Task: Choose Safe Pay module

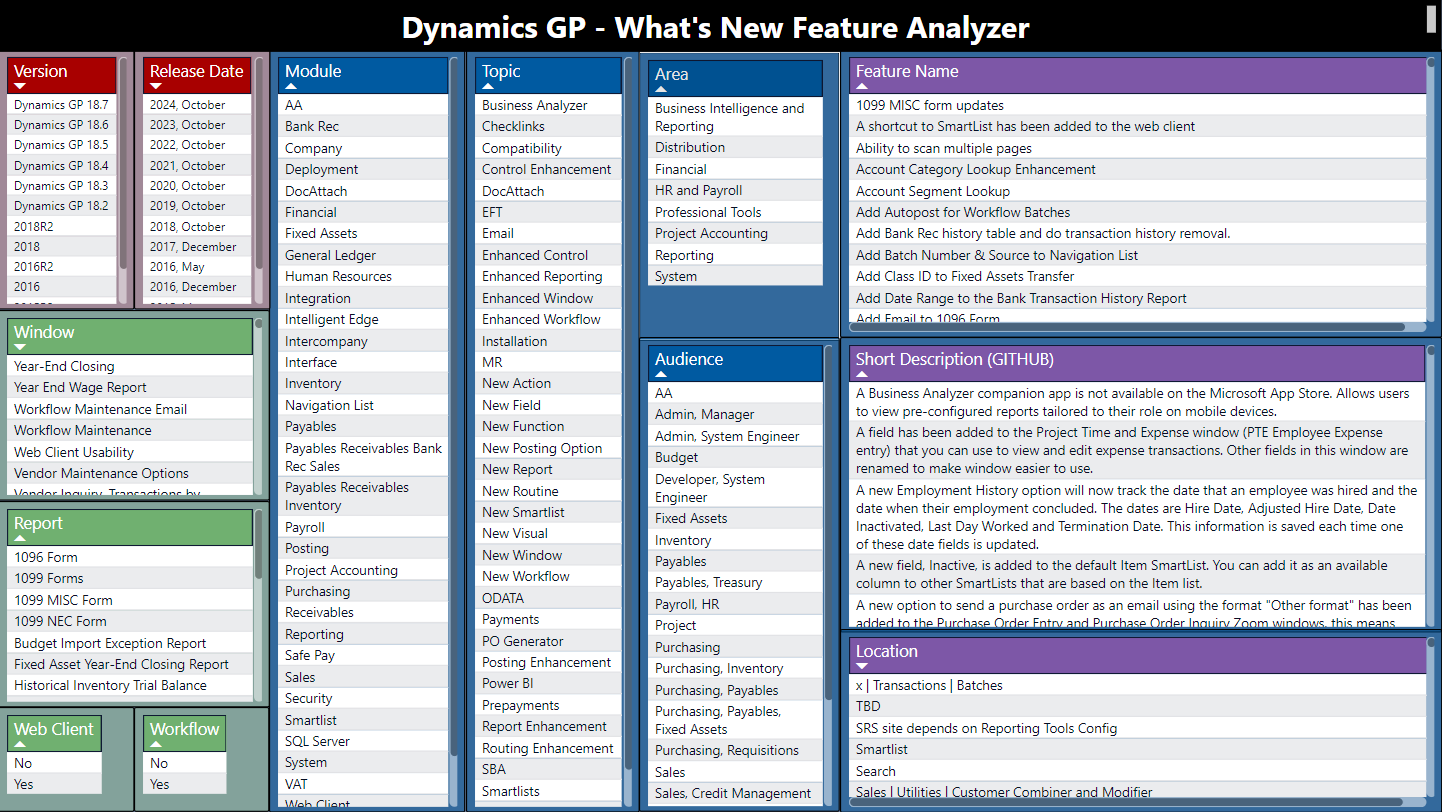Action: (x=363, y=655)
